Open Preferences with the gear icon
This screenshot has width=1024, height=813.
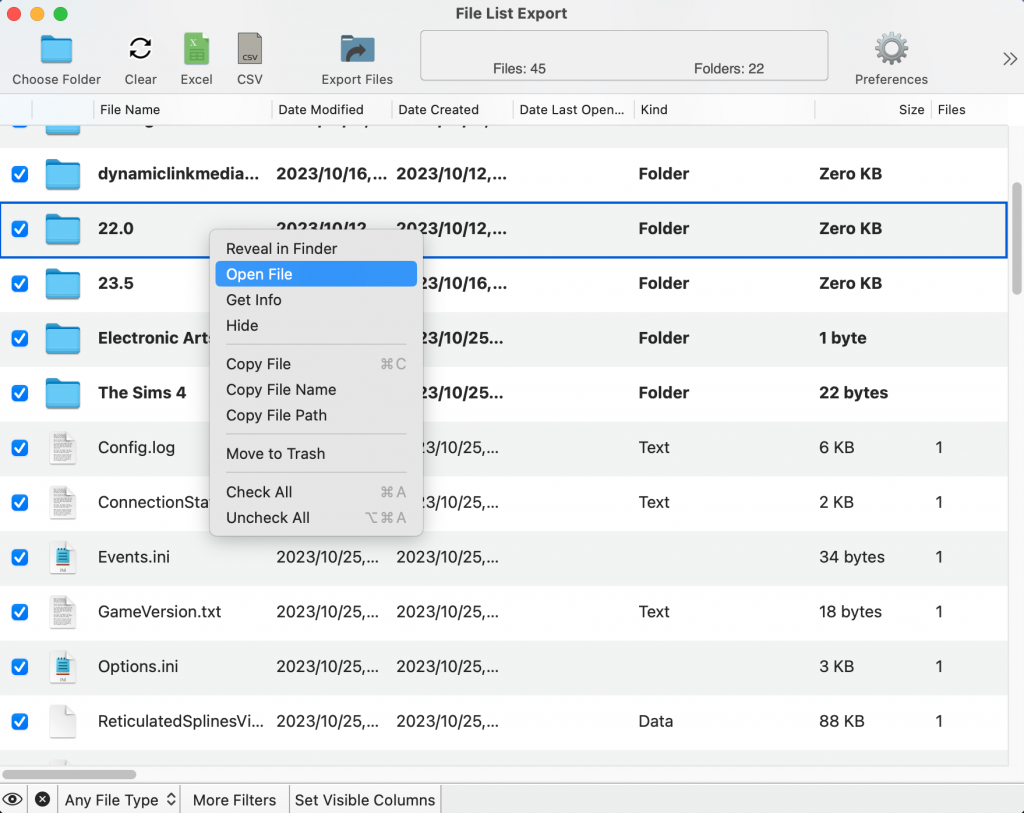tap(889, 47)
